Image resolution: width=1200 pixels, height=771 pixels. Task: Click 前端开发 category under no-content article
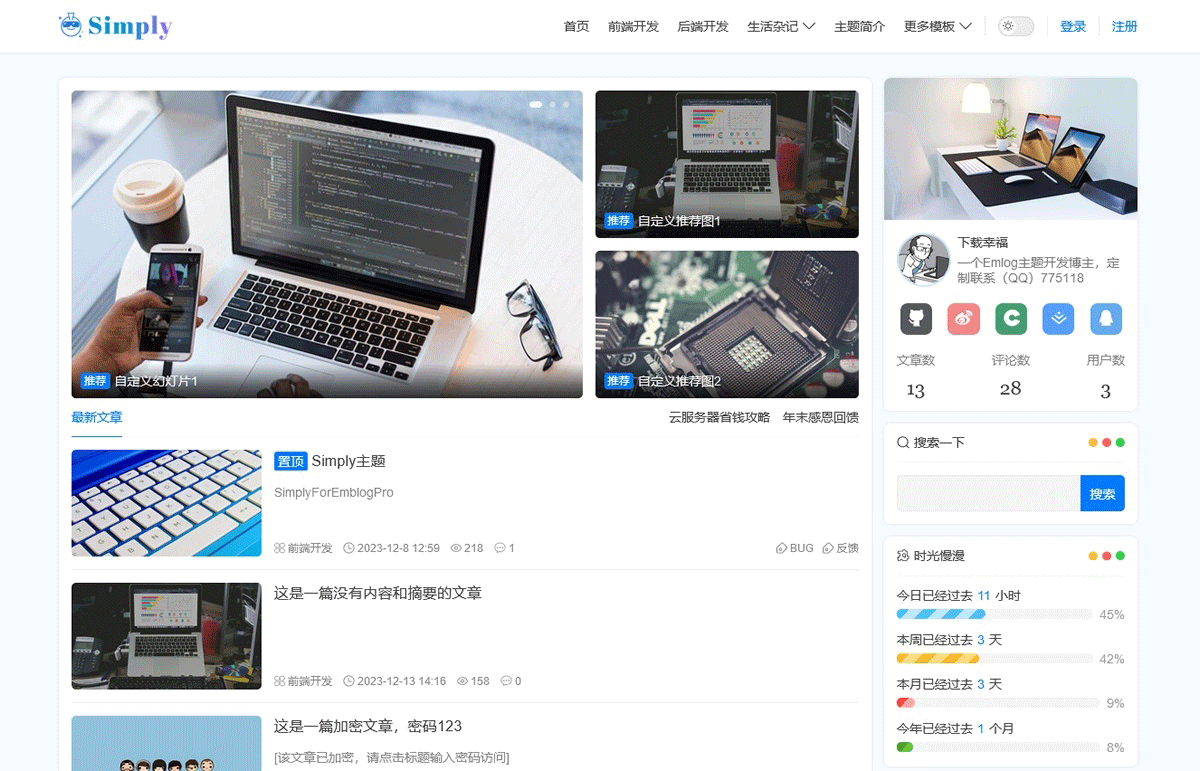(309, 681)
